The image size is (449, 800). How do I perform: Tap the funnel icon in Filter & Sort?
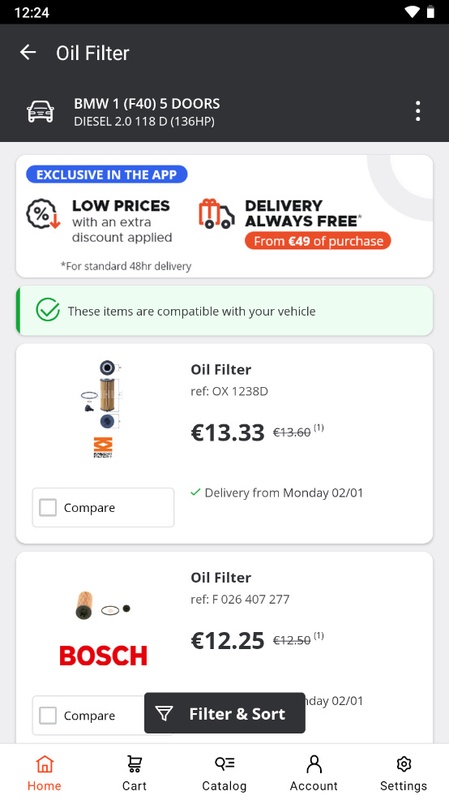[x=164, y=713]
